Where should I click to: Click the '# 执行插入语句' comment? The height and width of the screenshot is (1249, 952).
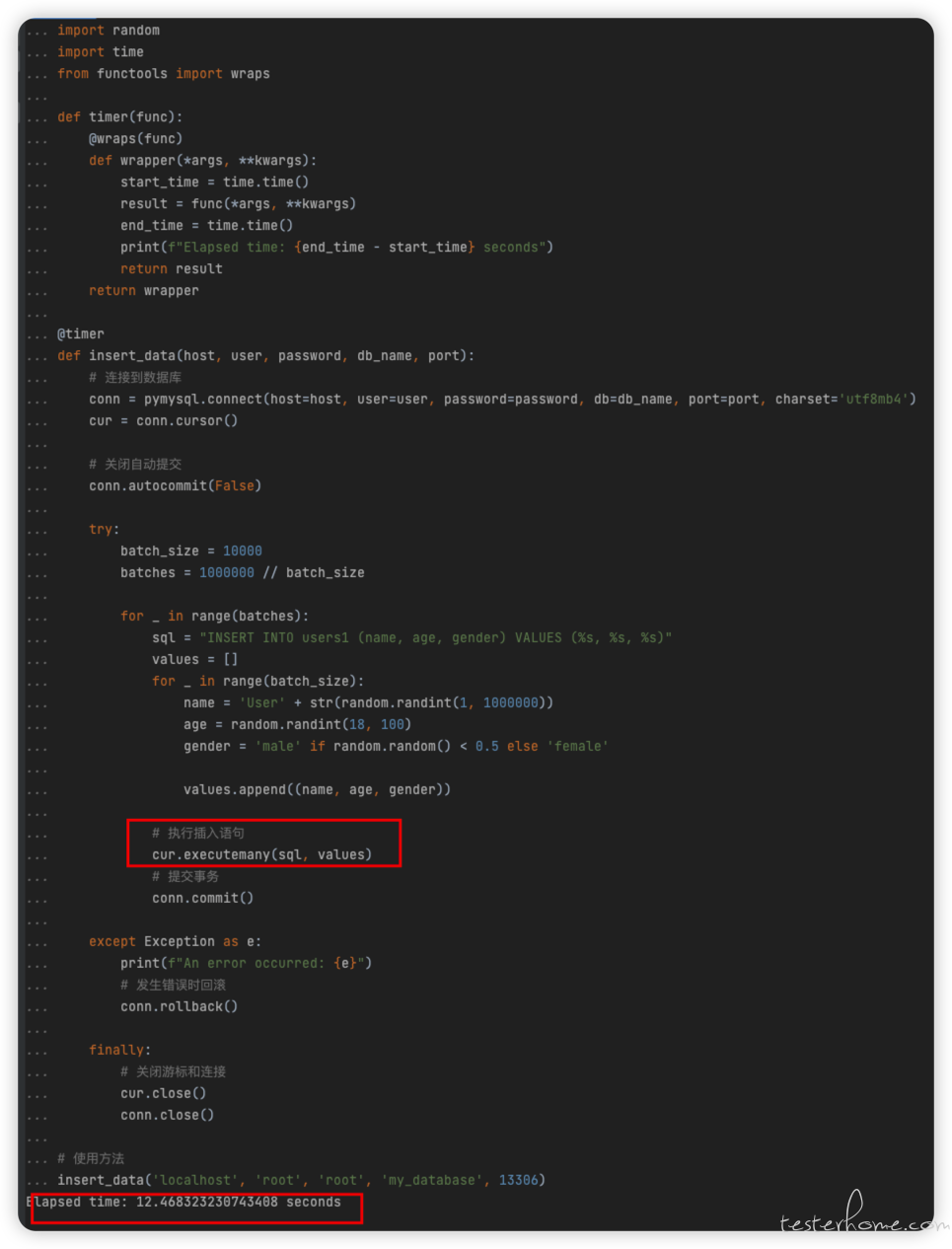click(198, 834)
